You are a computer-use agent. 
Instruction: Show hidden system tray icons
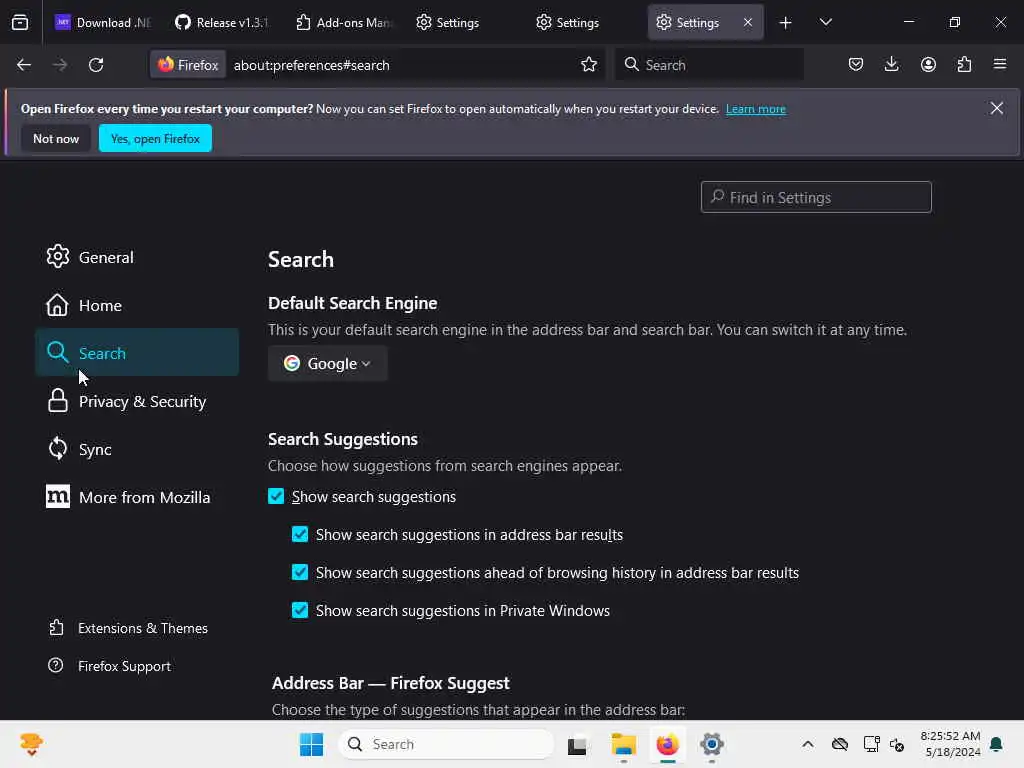pos(808,744)
